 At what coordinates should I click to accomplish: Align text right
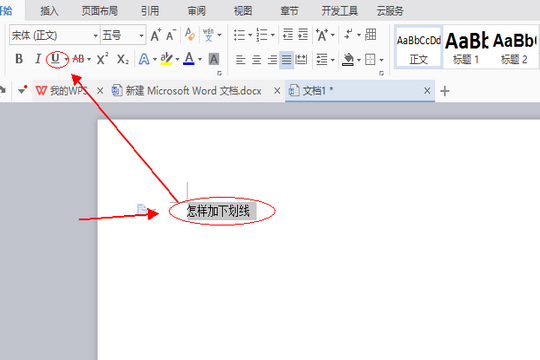click(272, 60)
